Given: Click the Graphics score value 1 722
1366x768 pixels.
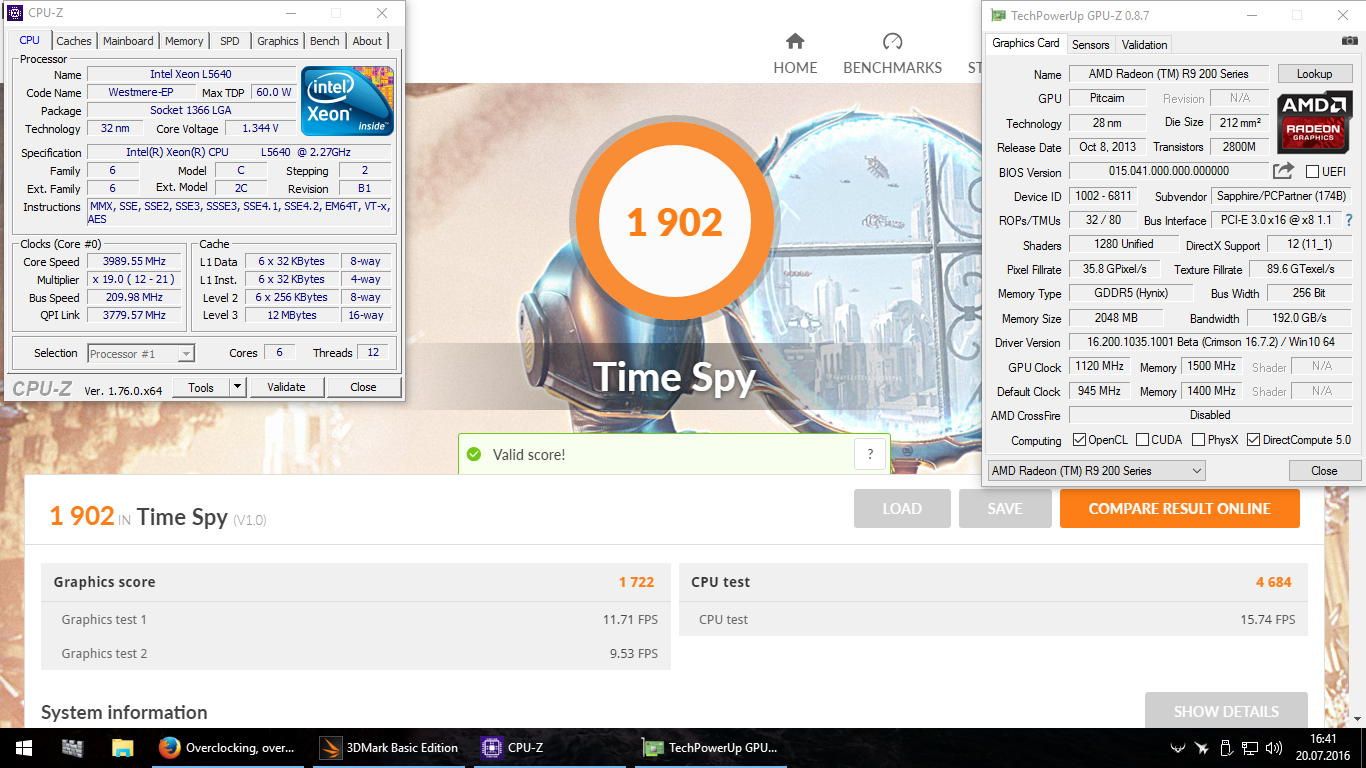Looking at the screenshot, I should 636,582.
